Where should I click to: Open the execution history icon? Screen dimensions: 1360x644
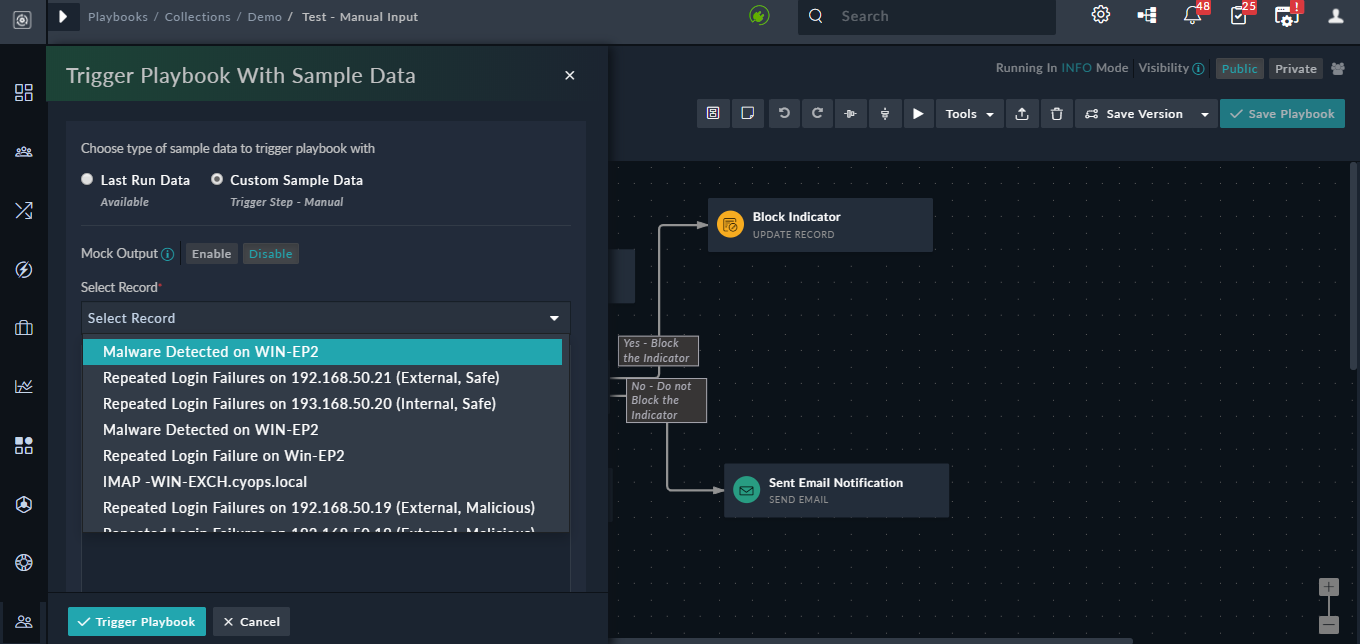713,113
